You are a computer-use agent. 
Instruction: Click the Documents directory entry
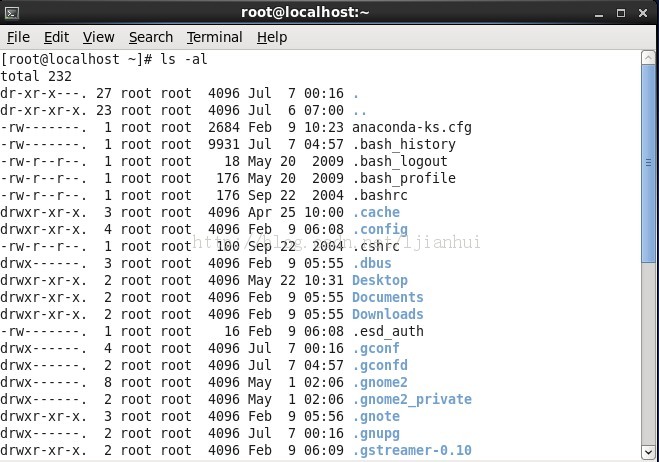tap(387, 297)
